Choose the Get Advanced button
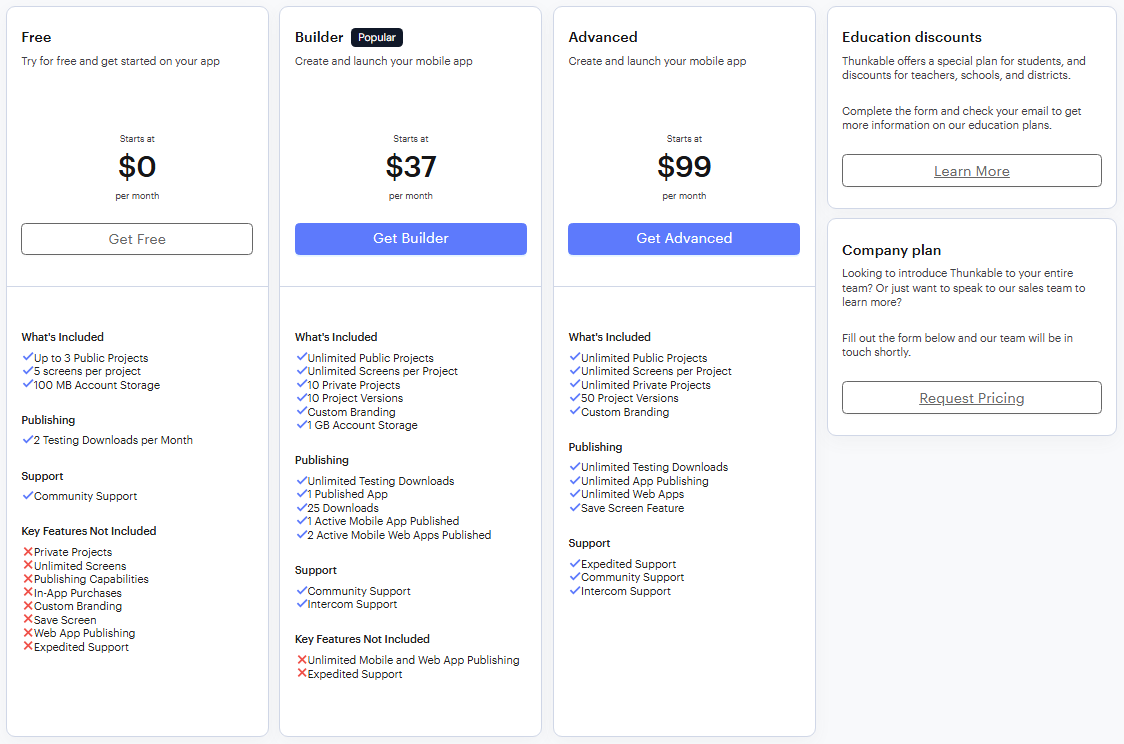The width and height of the screenshot is (1124, 744). tap(684, 239)
